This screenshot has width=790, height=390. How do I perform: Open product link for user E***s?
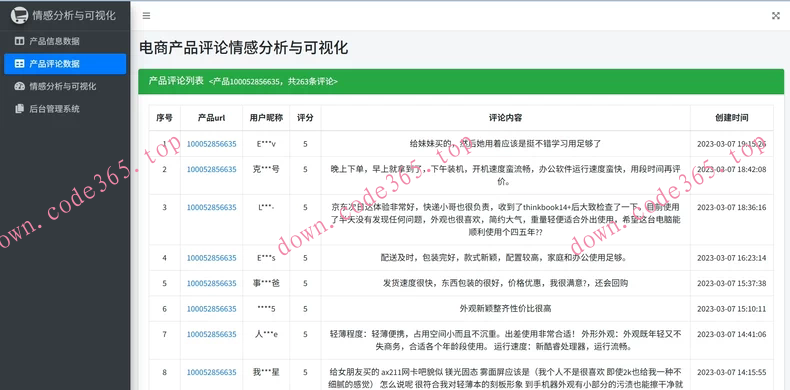click(212, 258)
